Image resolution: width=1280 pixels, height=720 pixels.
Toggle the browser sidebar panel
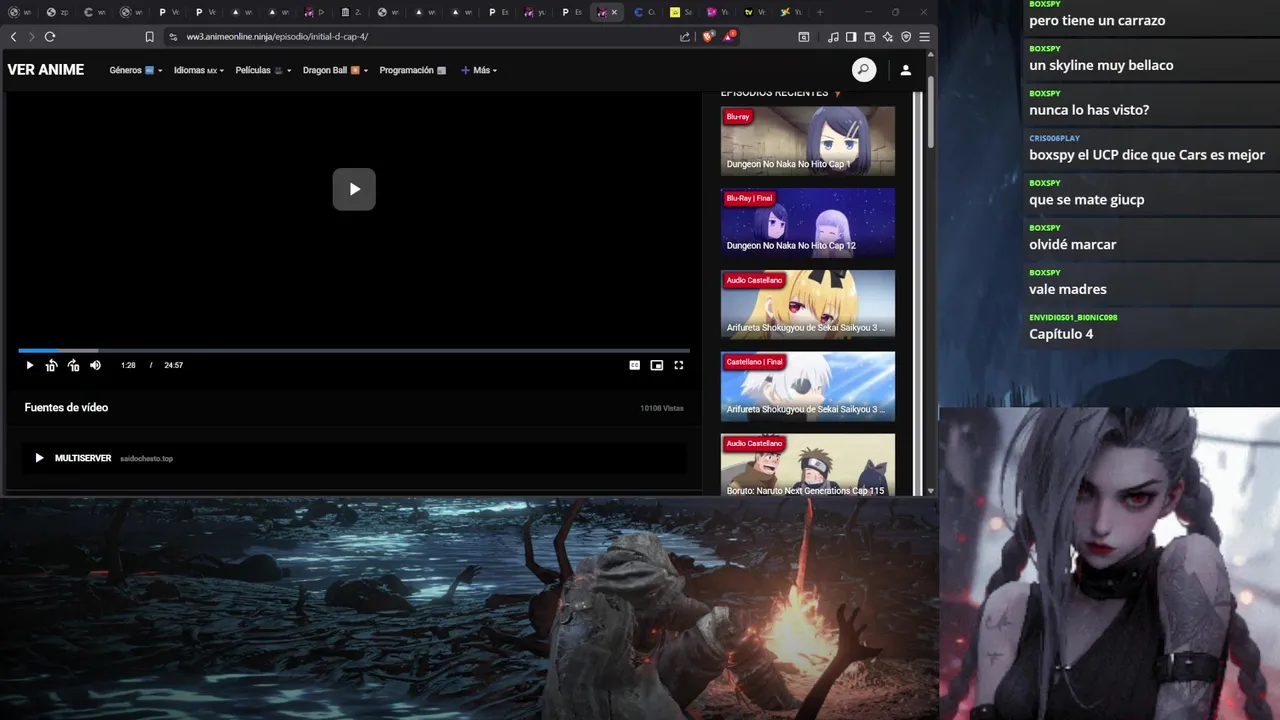click(x=851, y=37)
